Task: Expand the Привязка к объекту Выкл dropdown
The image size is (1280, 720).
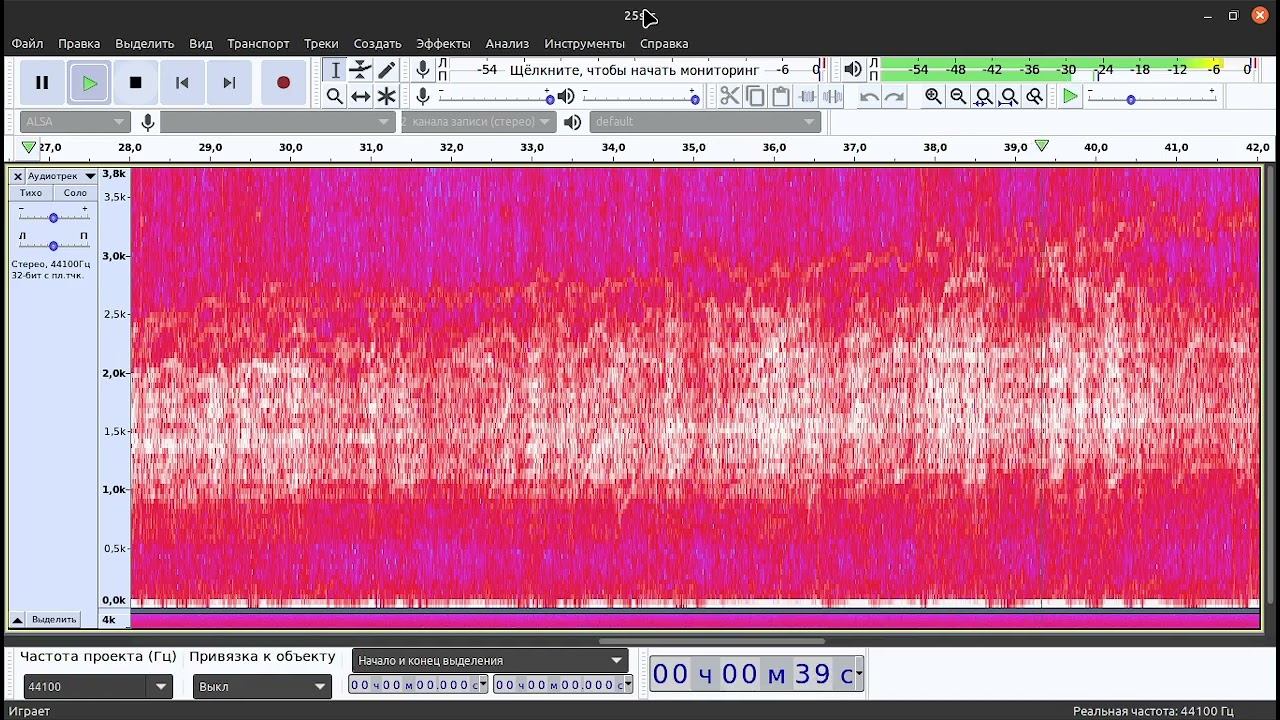Action: point(320,687)
